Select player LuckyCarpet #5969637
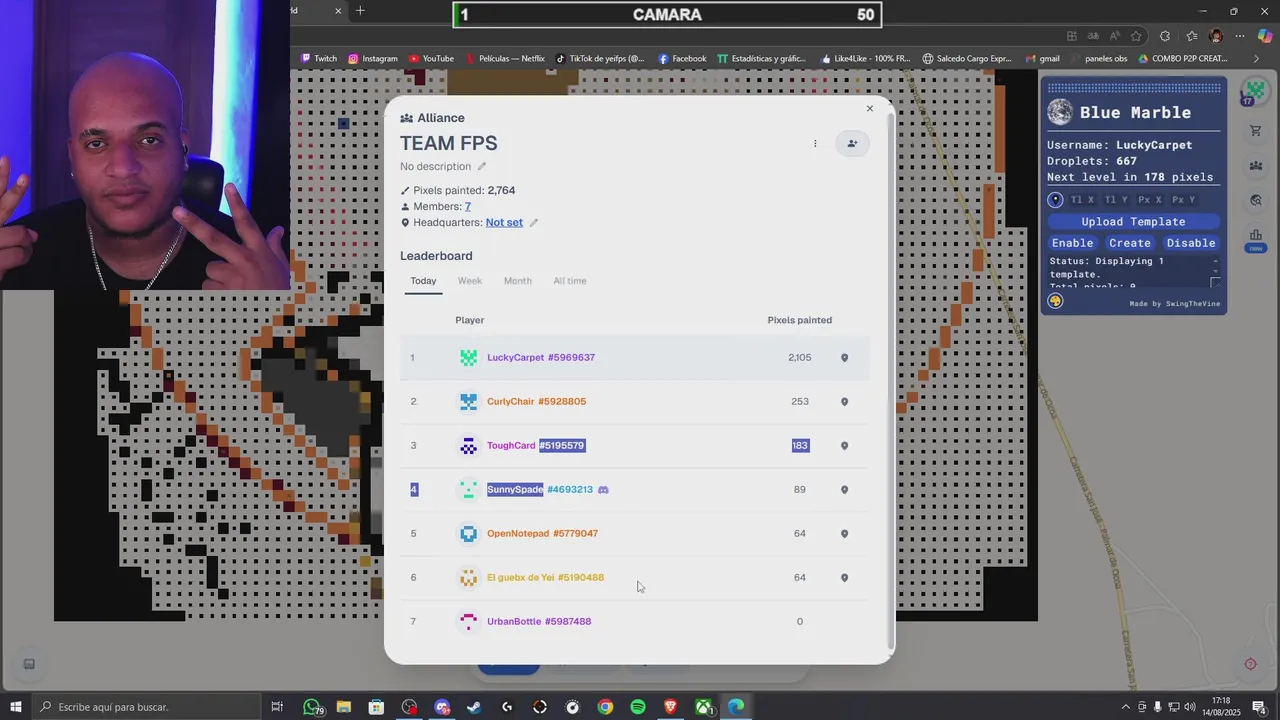This screenshot has height=720, width=1280. (x=541, y=357)
